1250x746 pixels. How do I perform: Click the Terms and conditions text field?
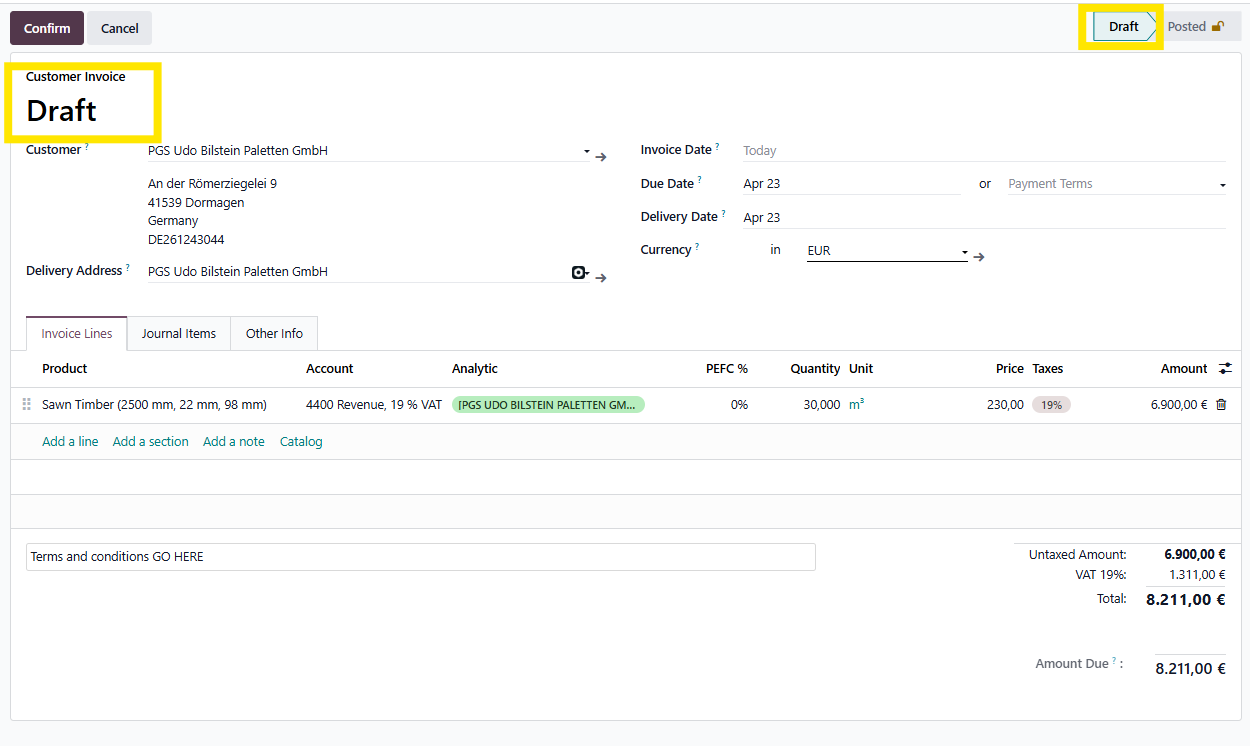420,557
